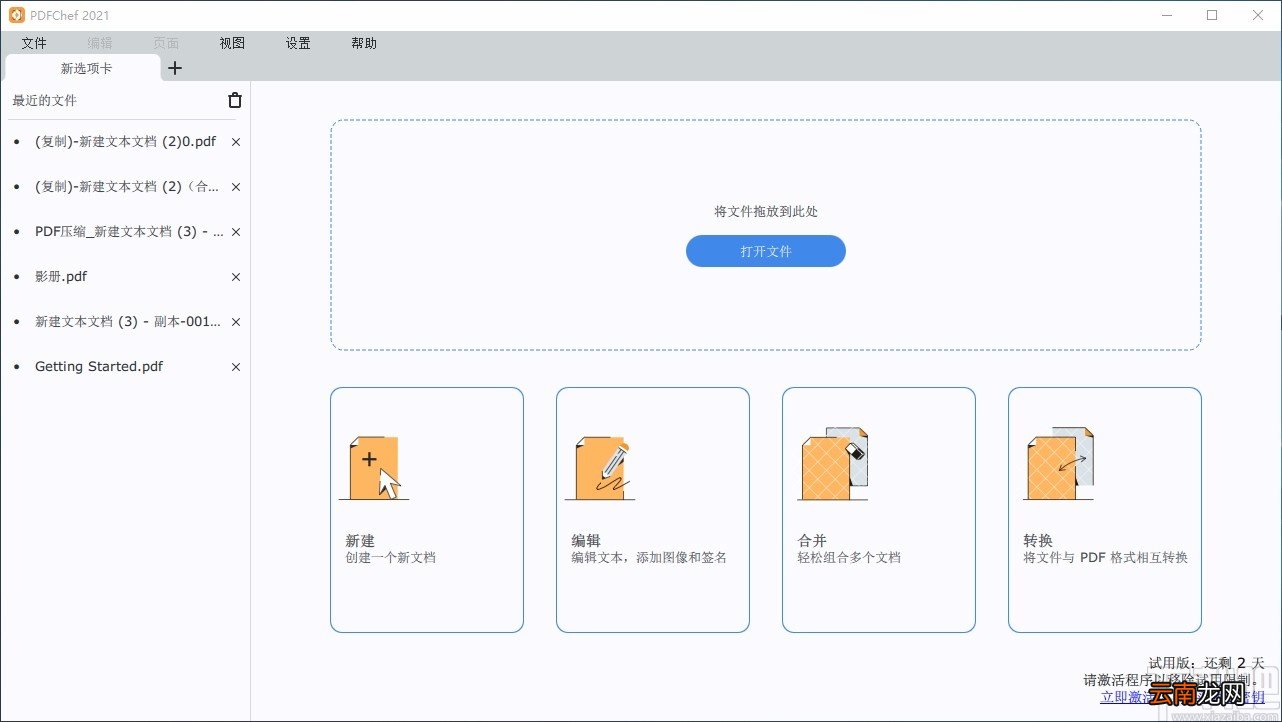
Task: Click the 最近的文件 header
Action: 44,100
